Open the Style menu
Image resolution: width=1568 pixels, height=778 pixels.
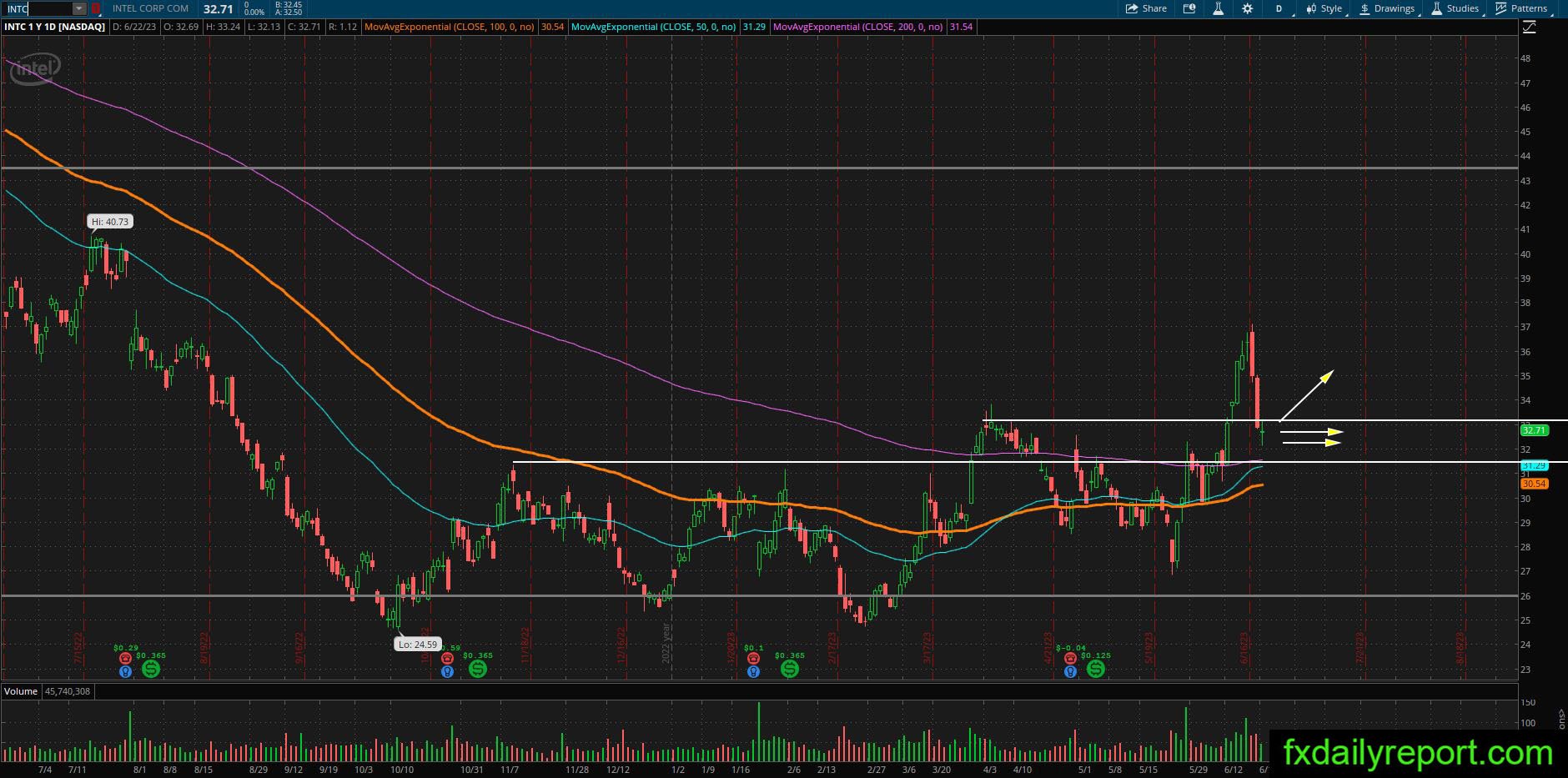[x=1324, y=8]
